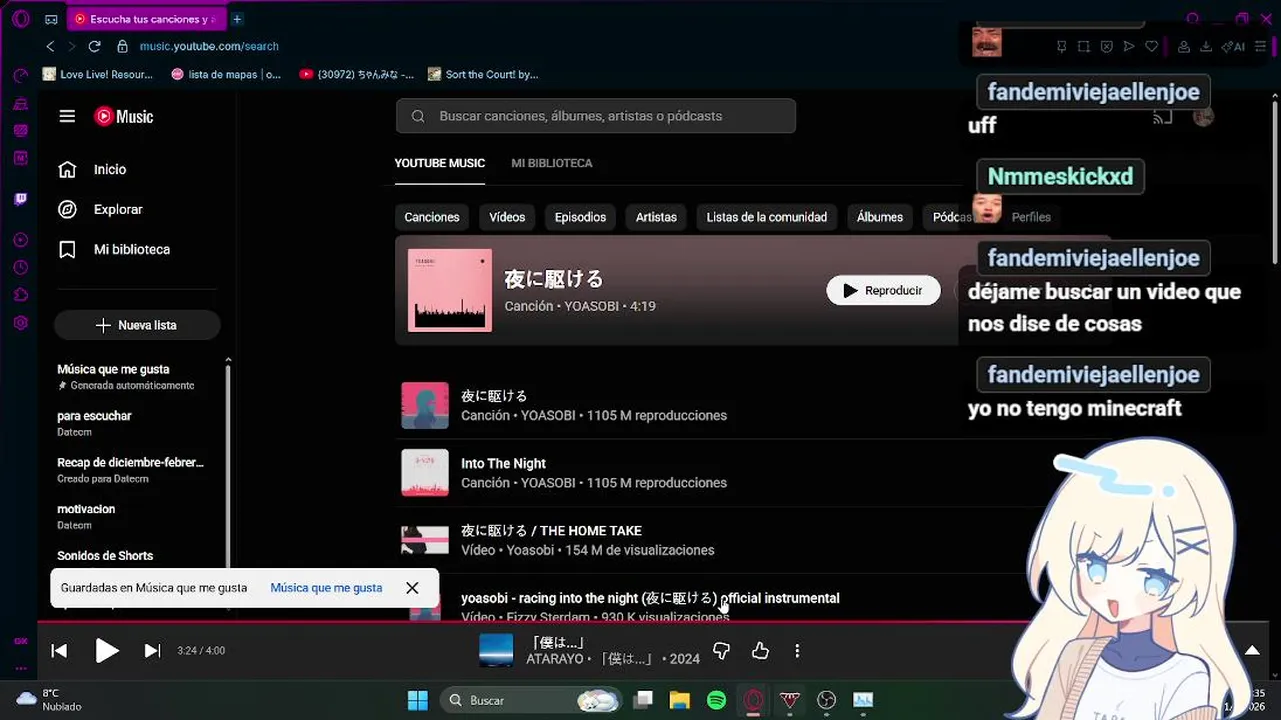Click the YouTube Music logo
This screenshot has width=1281, height=720.
124,117
